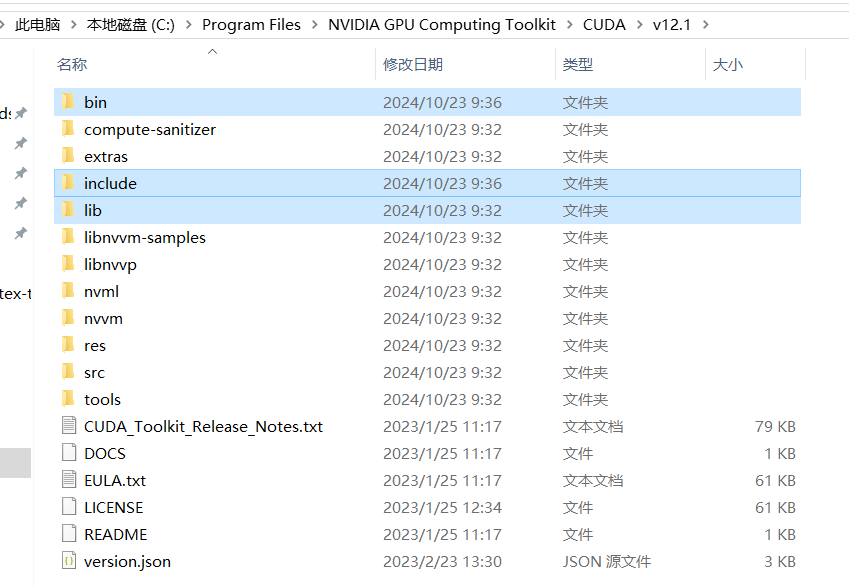Screen dimensions: 849x587
Task: Click the res folder icon
Action: point(68,344)
